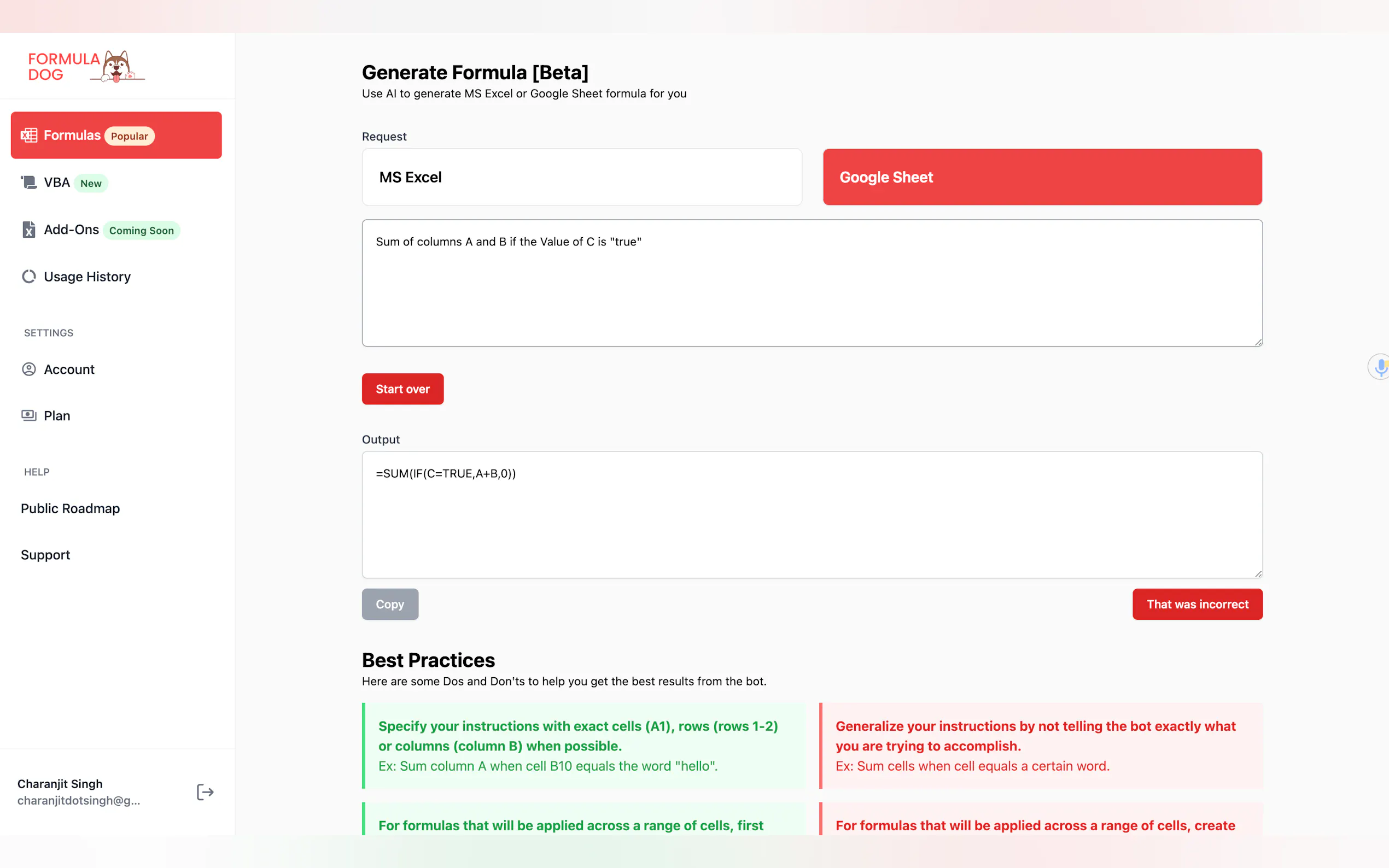Image resolution: width=1389 pixels, height=868 pixels.
Task: Click the logout arrow icon
Action: click(x=205, y=792)
